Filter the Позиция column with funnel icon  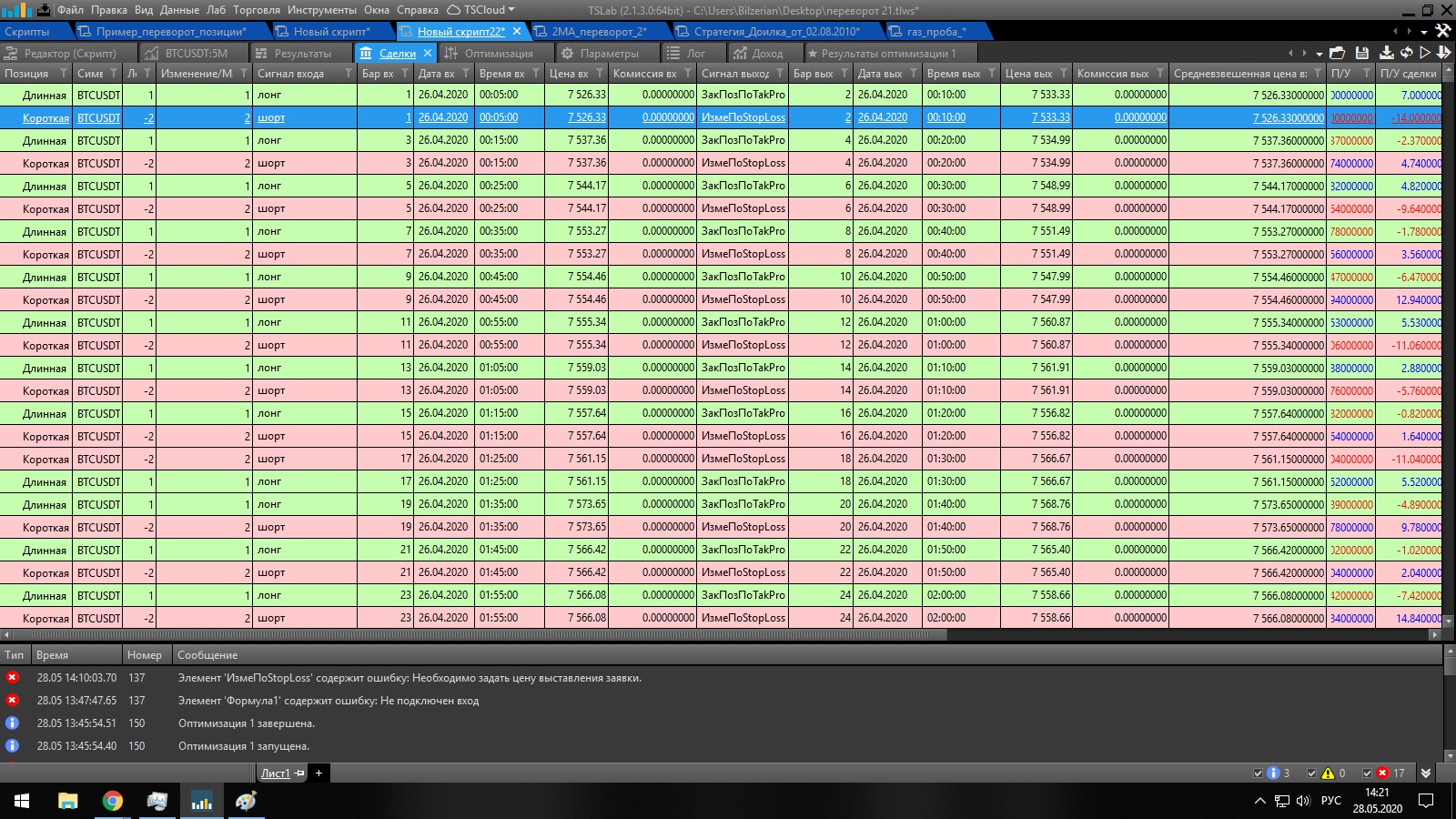click(63, 74)
